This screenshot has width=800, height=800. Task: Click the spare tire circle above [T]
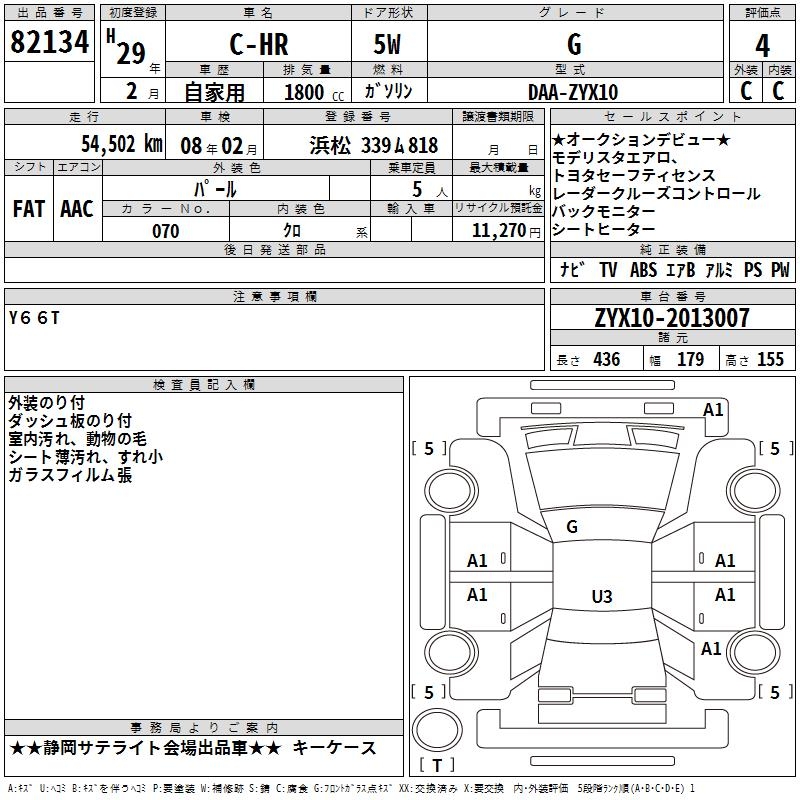pos(437,729)
